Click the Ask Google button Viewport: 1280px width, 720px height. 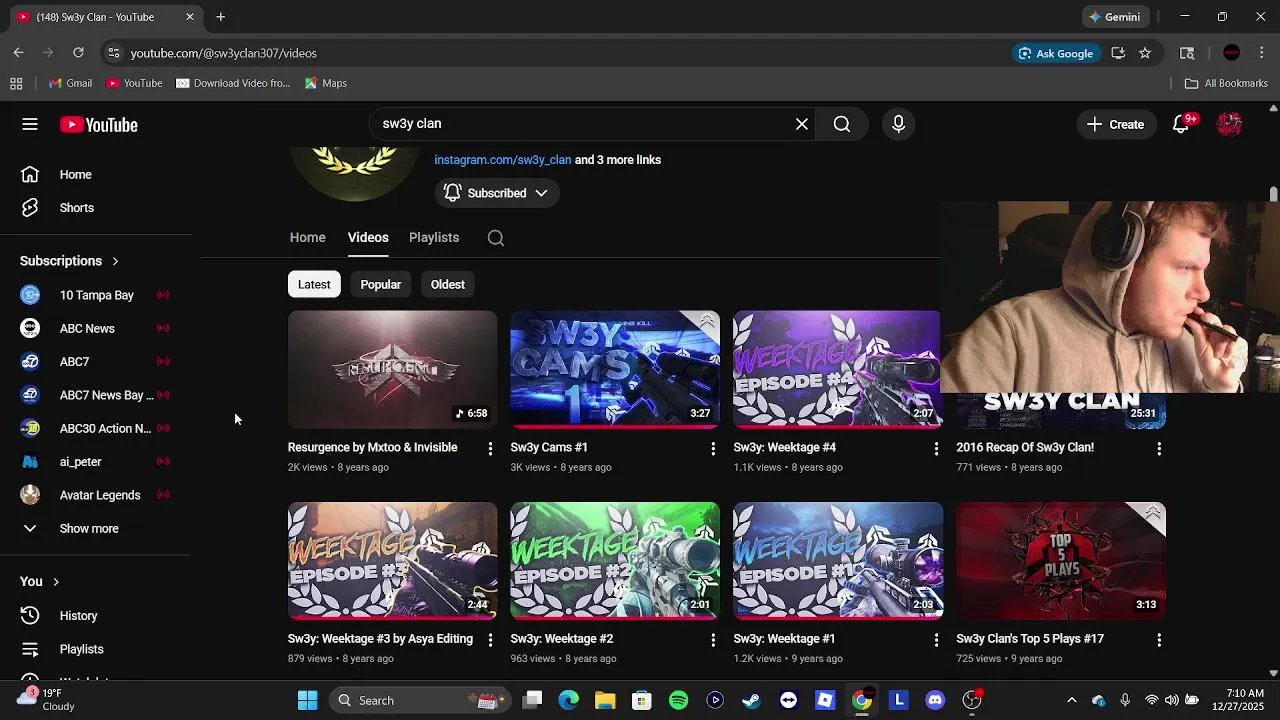[1056, 53]
